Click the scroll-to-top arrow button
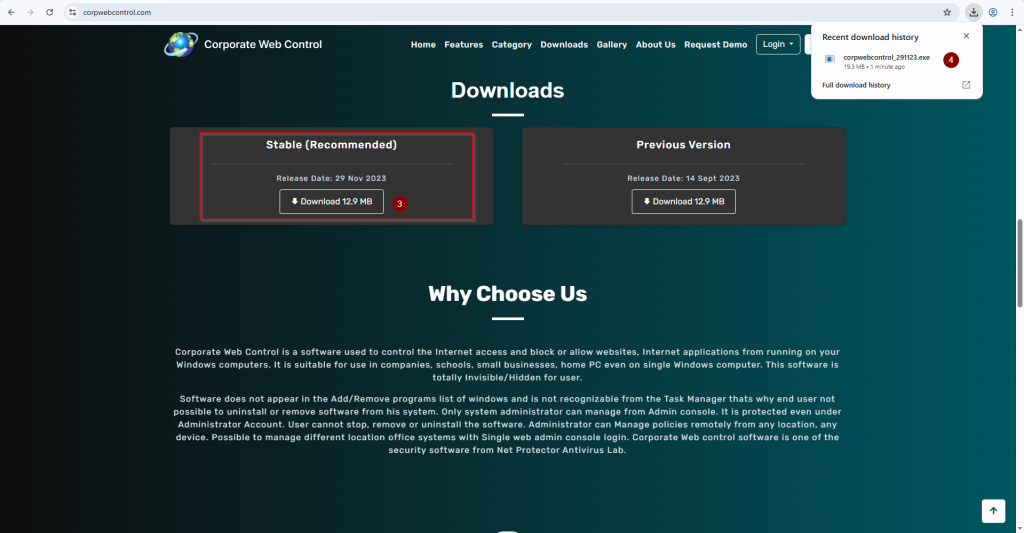Screen dimensions: 1024x533 point(992,510)
